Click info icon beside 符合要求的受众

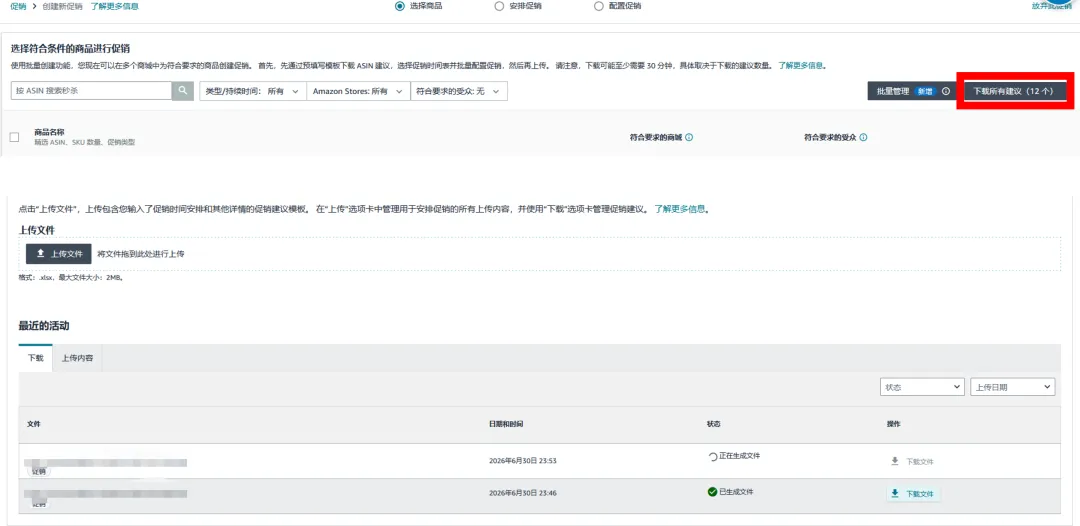[863, 137]
